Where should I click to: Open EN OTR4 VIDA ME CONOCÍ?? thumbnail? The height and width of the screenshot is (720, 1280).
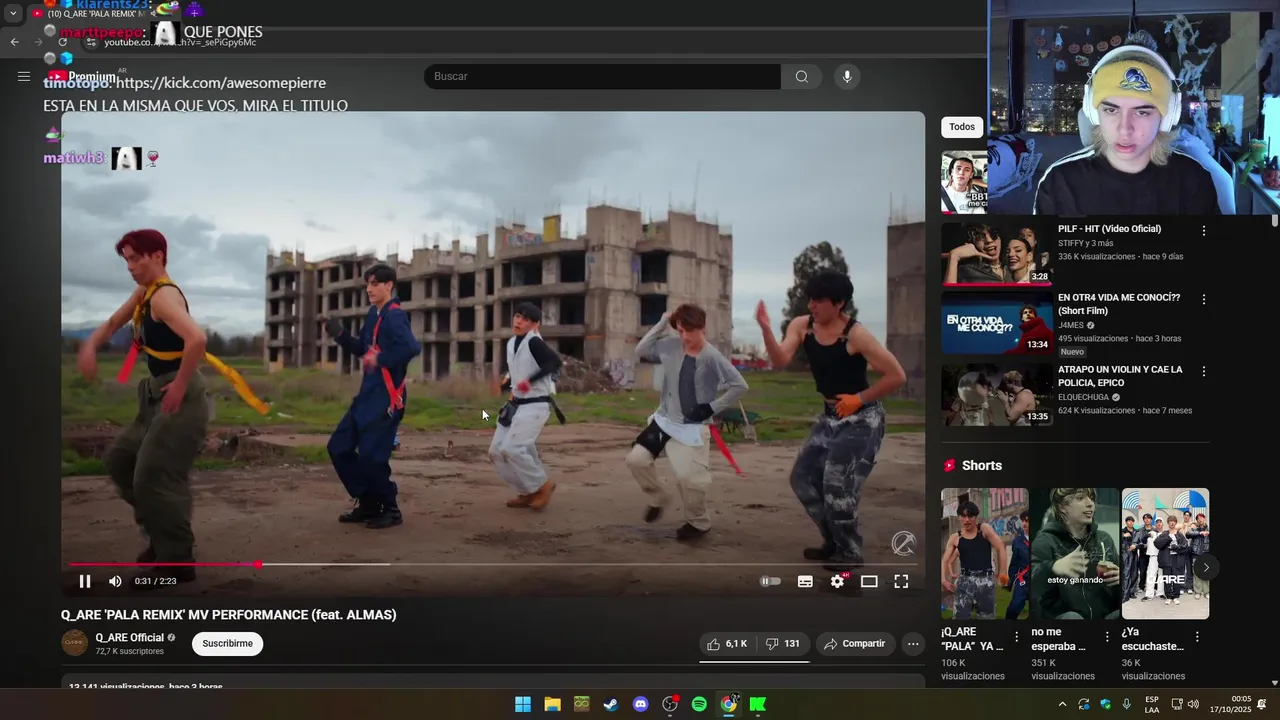pos(996,323)
